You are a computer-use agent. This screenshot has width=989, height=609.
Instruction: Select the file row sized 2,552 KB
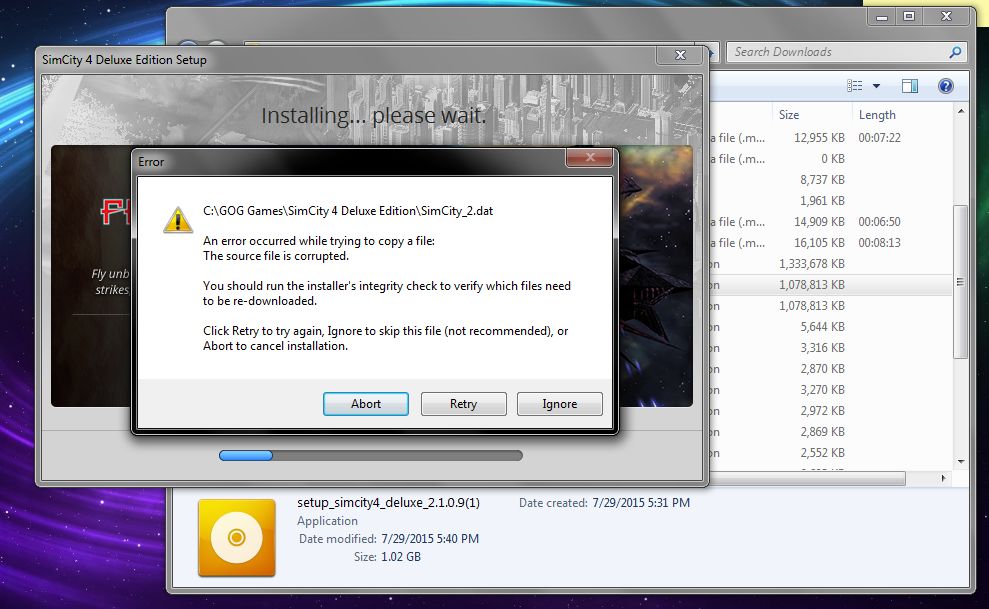click(831, 453)
